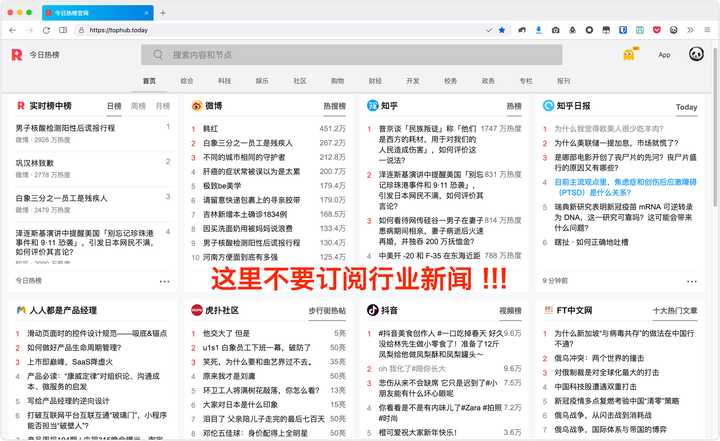The width and height of the screenshot is (720, 441).
Task: Open 为什么美联储一提加息，市场就慌了？
Action: pyautogui.click(x=616, y=143)
